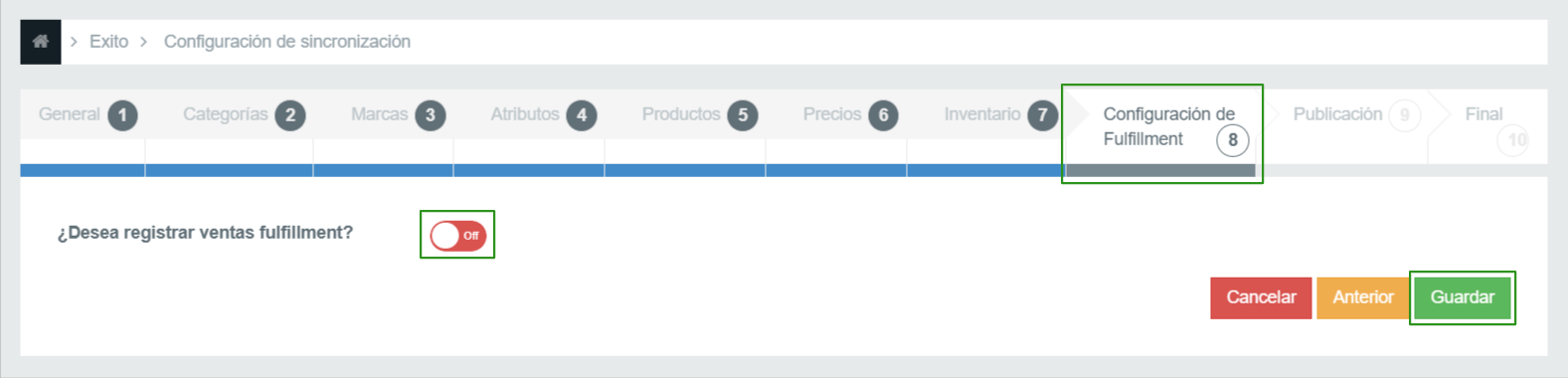Click step number 7 circle badge
The width and height of the screenshot is (1568, 378).
pos(1042,115)
